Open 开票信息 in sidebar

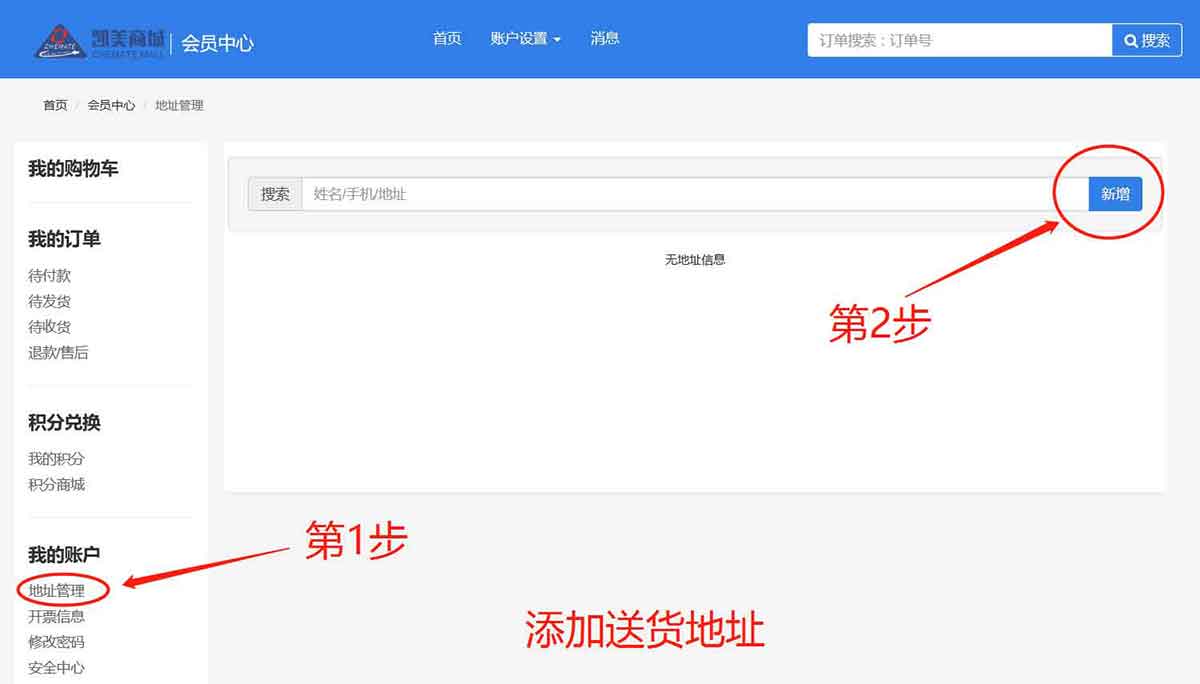point(56,617)
